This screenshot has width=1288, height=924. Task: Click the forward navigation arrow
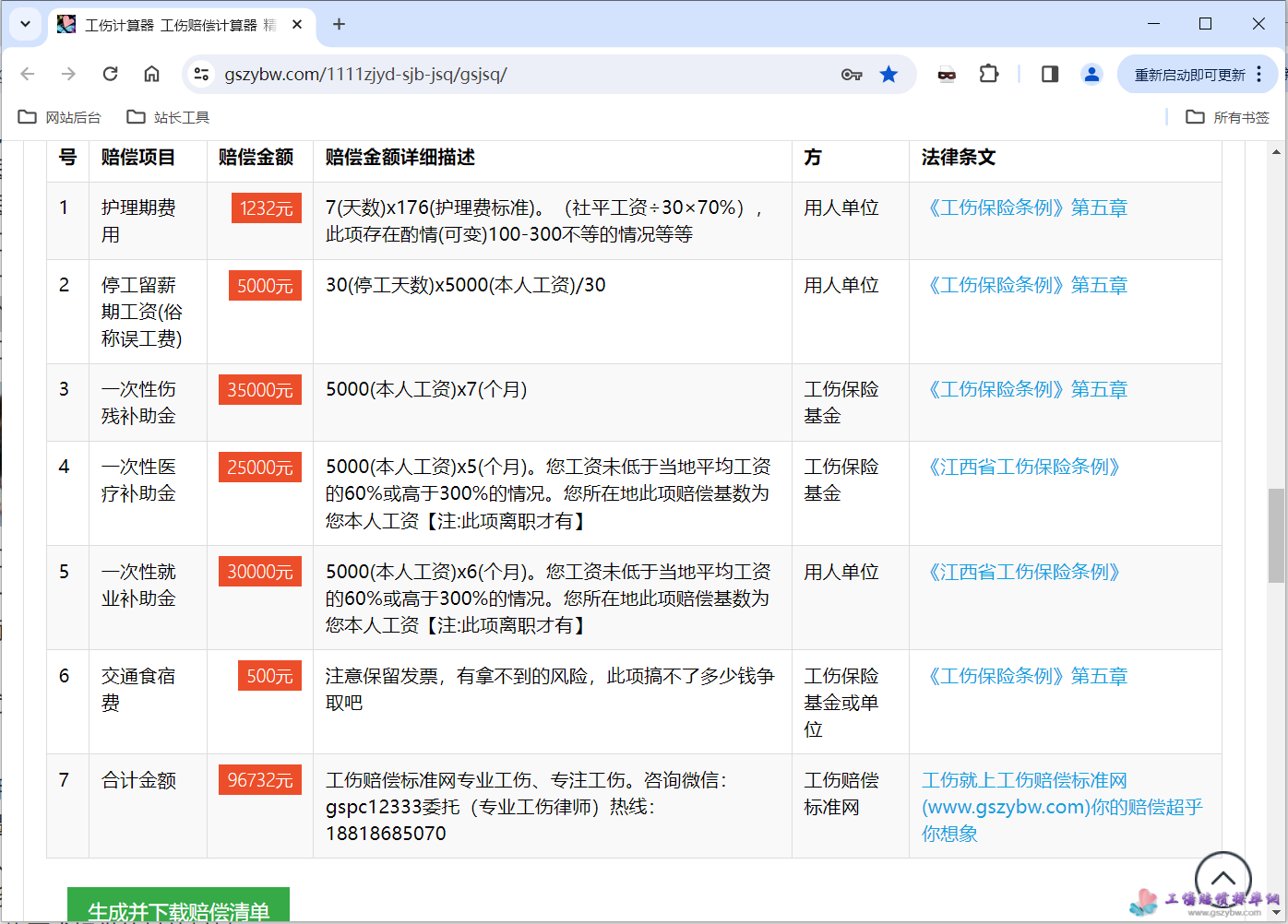[68, 74]
